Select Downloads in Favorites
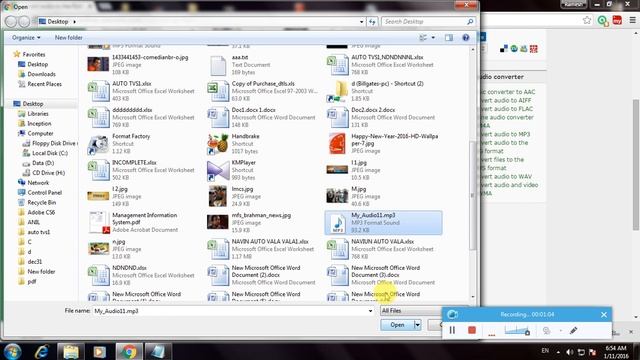This screenshot has width=640, height=360. [41, 74]
